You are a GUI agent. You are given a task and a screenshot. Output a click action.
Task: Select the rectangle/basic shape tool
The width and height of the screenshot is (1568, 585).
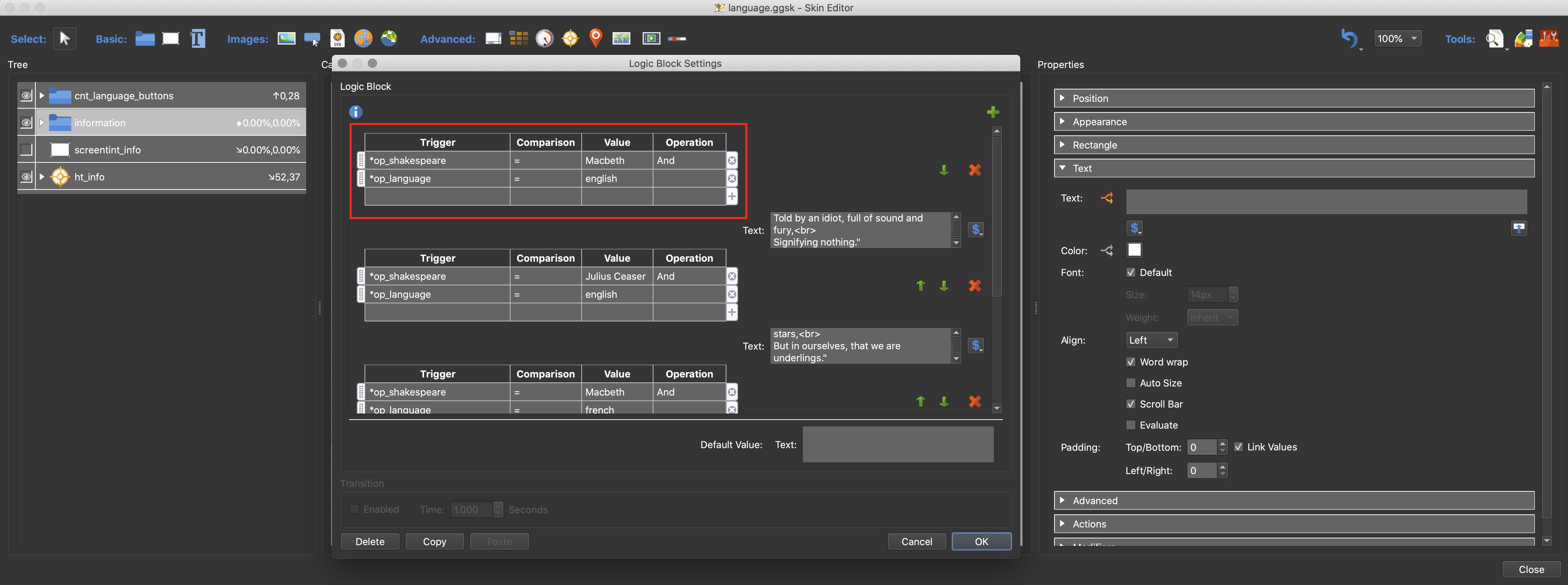(172, 38)
